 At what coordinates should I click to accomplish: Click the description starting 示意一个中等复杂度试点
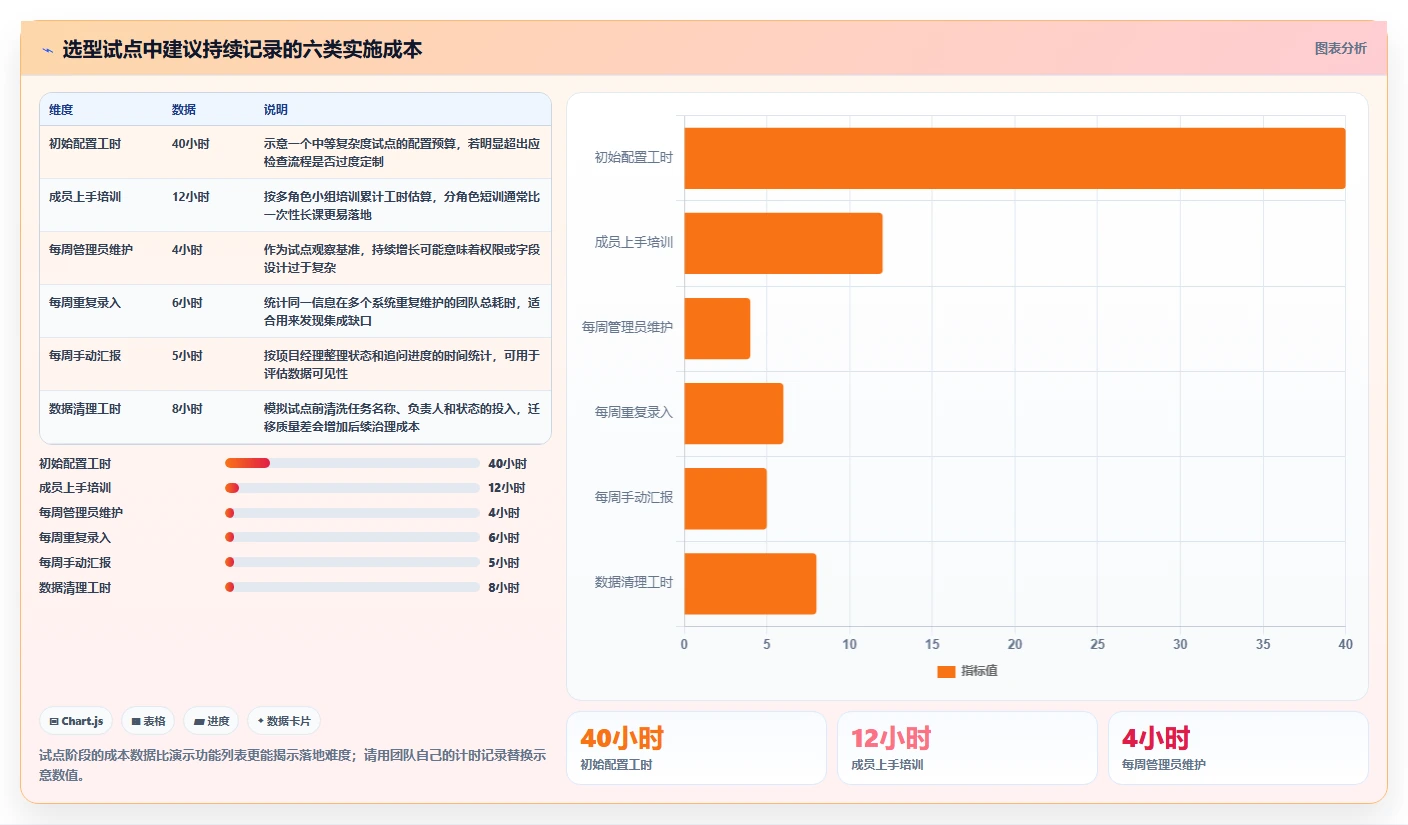(x=402, y=152)
